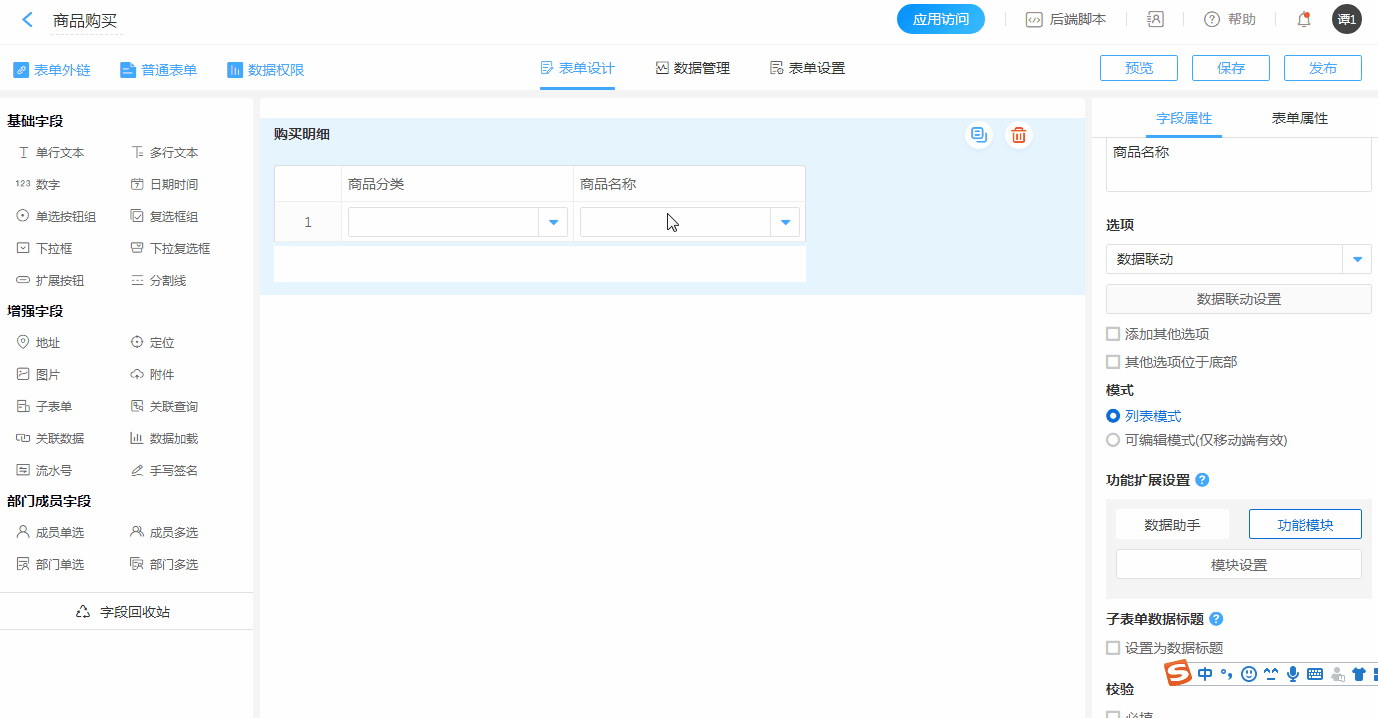Open 后端脚本 backend script editor
Viewport: 1378px width, 718px height.
1066,19
